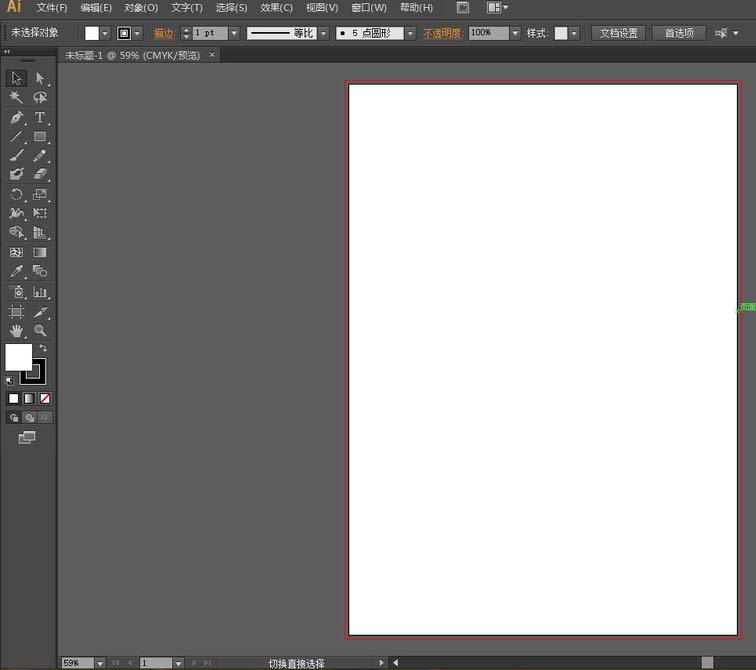Select the Line Segment tool
The image size is (756, 670).
(16, 136)
